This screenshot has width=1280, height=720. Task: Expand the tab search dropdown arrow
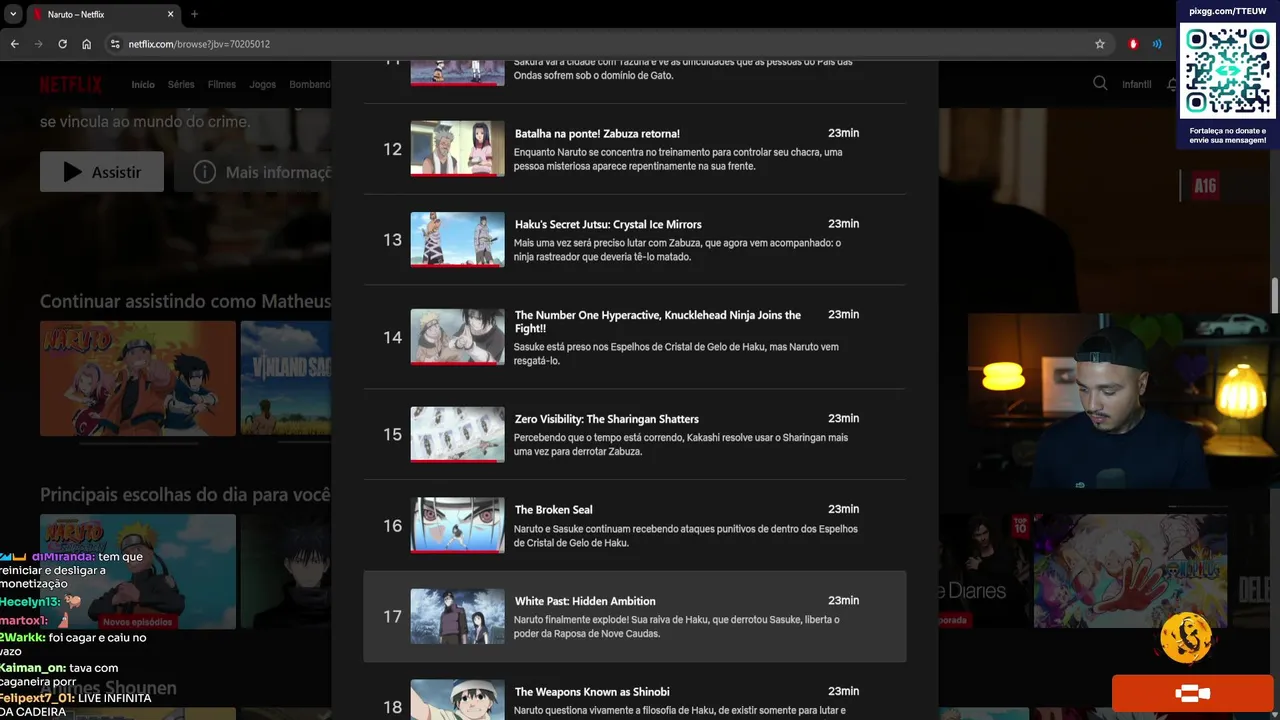pos(13,14)
